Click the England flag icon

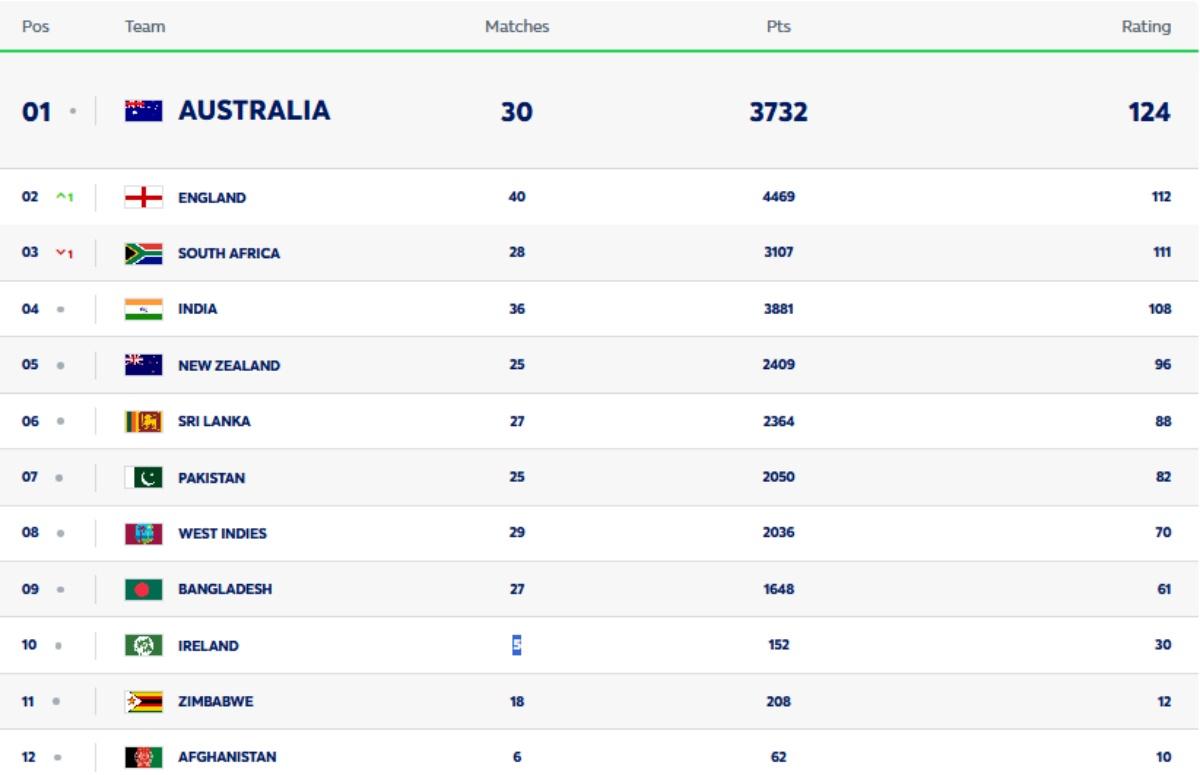[143, 197]
